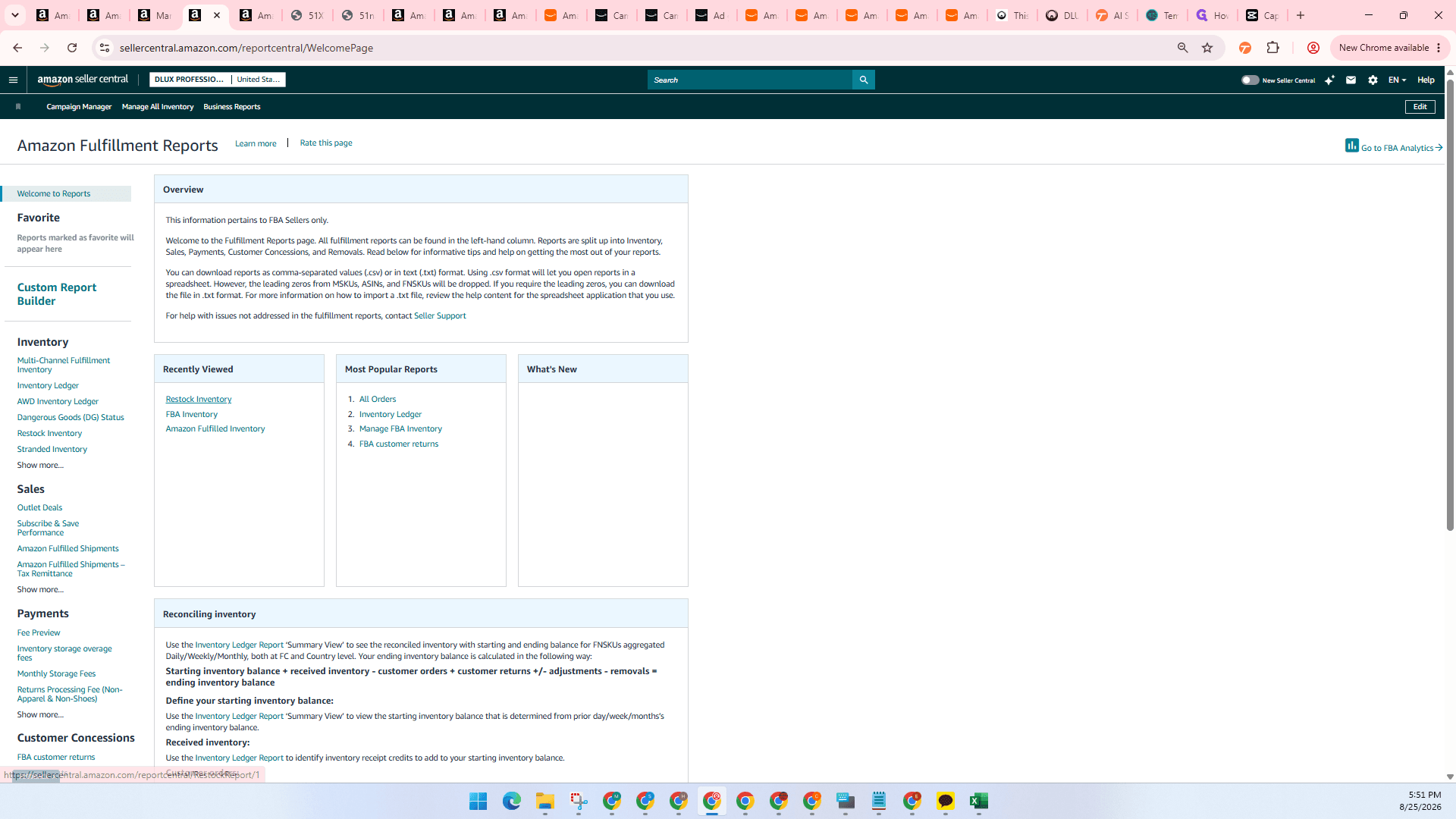1456x819 pixels.
Task: View site information icon in address bar
Action: (105, 48)
